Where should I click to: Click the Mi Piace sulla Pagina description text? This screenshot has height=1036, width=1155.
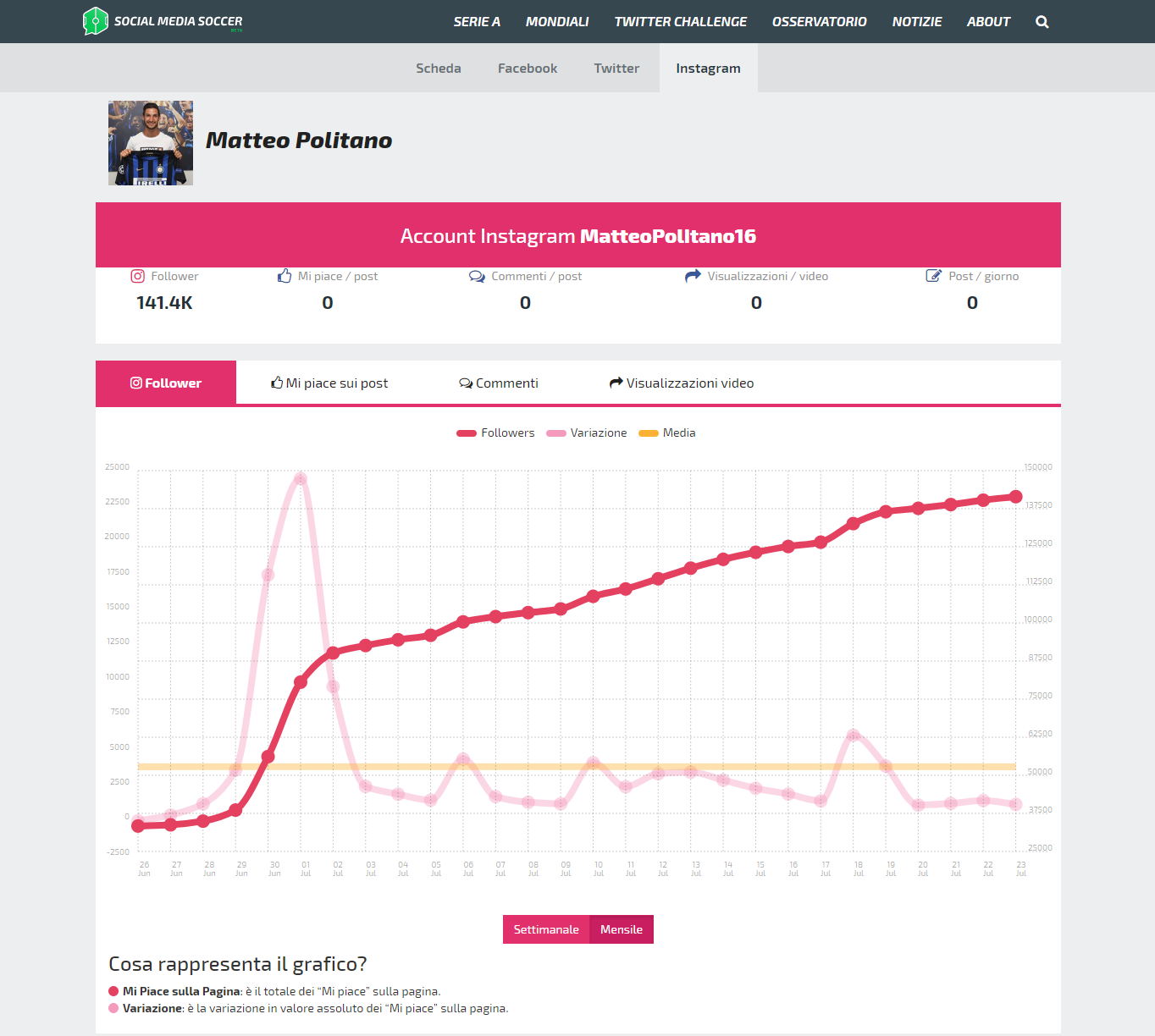pos(282,991)
